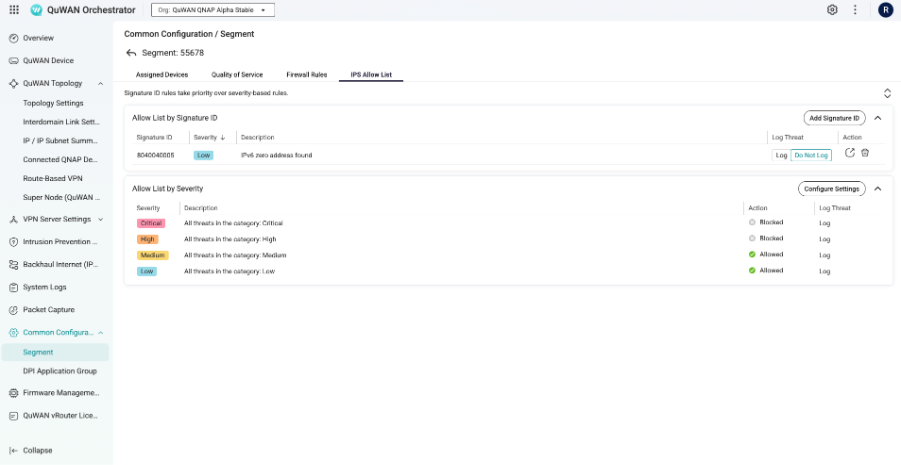The image size is (901, 465).
Task: Collapse Allow List by Signature ID section
Action: coord(878,118)
